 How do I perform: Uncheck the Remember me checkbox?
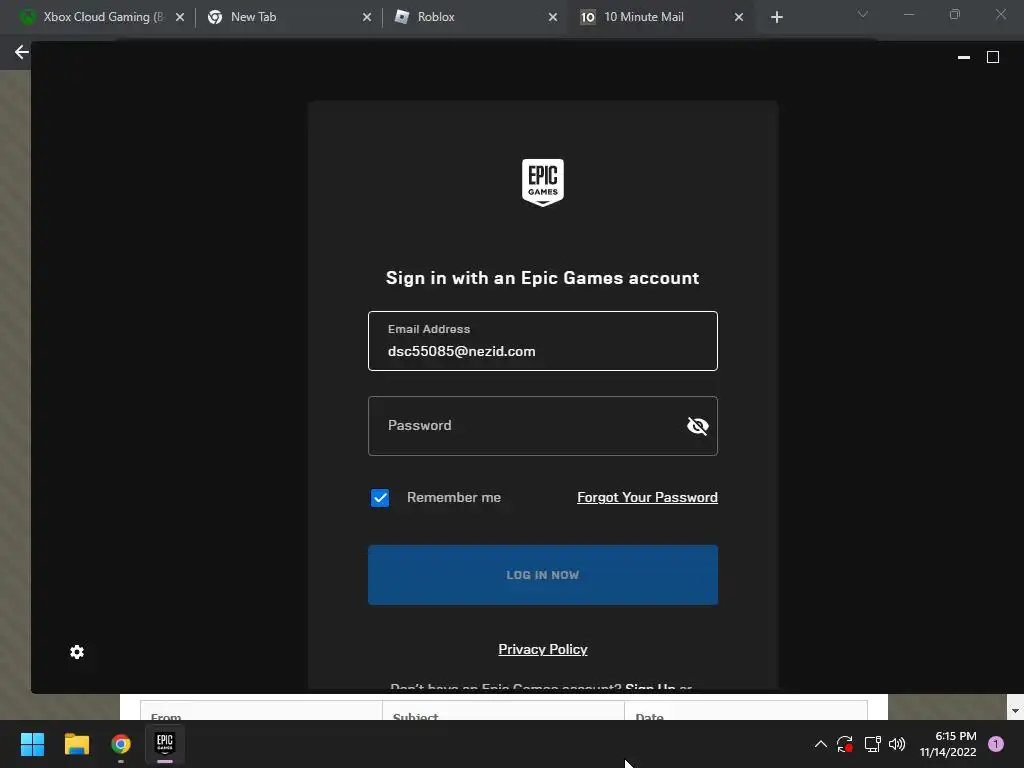(380, 498)
